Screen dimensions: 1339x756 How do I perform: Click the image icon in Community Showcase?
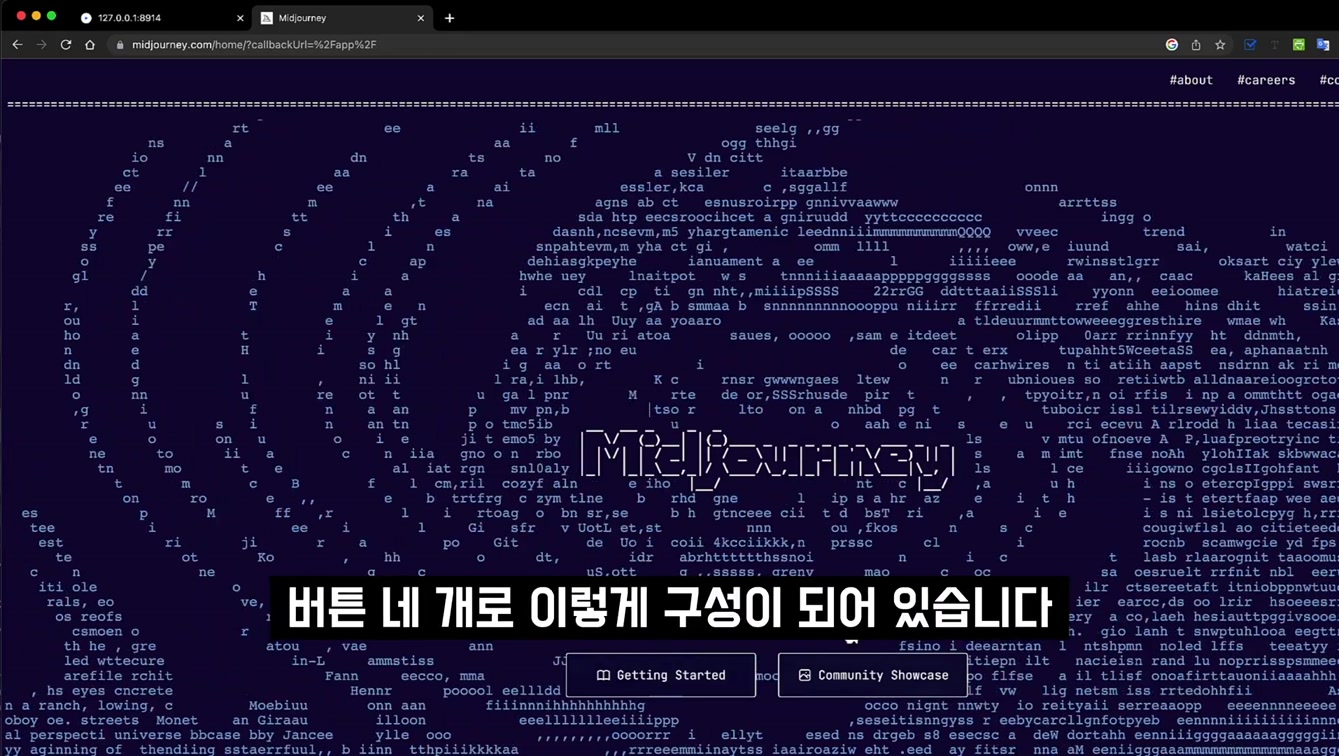804,675
